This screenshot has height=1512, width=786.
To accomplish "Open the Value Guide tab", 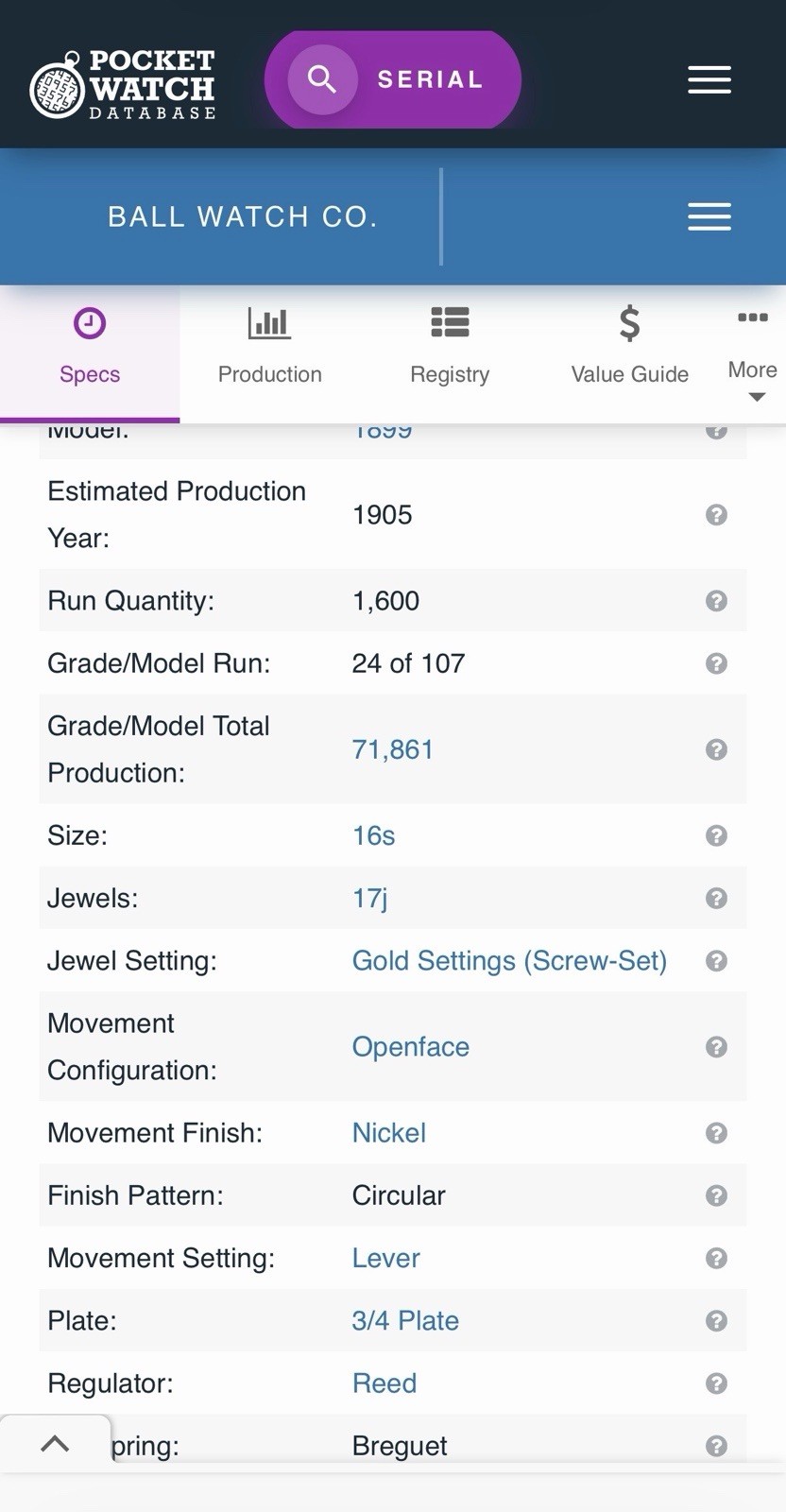I will (629, 346).
